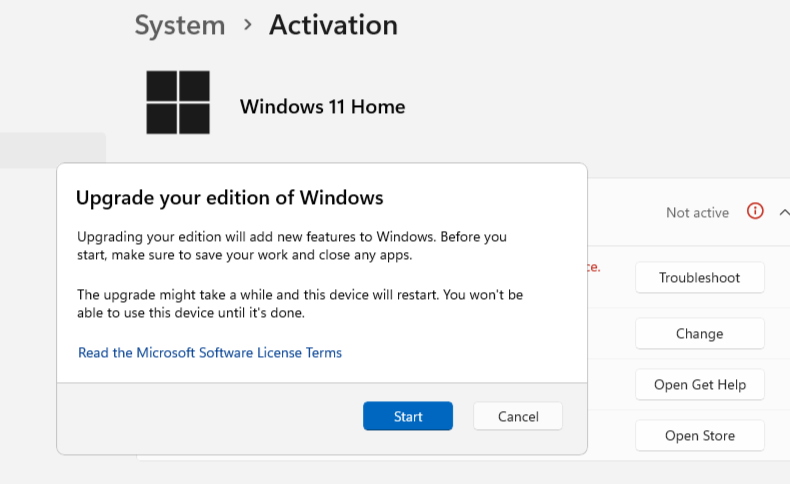Click the Upgrade your edition of Windows title
The image size is (790, 484).
pyautogui.click(x=230, y=197)
